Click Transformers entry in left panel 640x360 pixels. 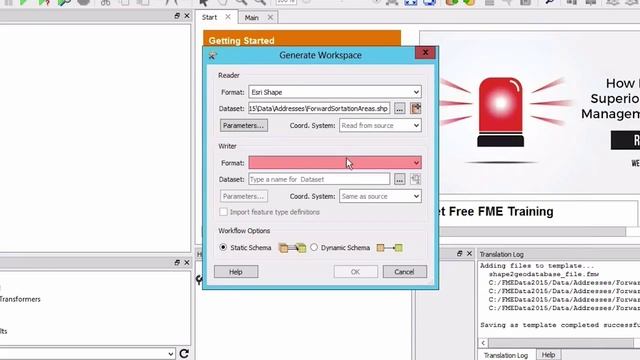point(20,299)
